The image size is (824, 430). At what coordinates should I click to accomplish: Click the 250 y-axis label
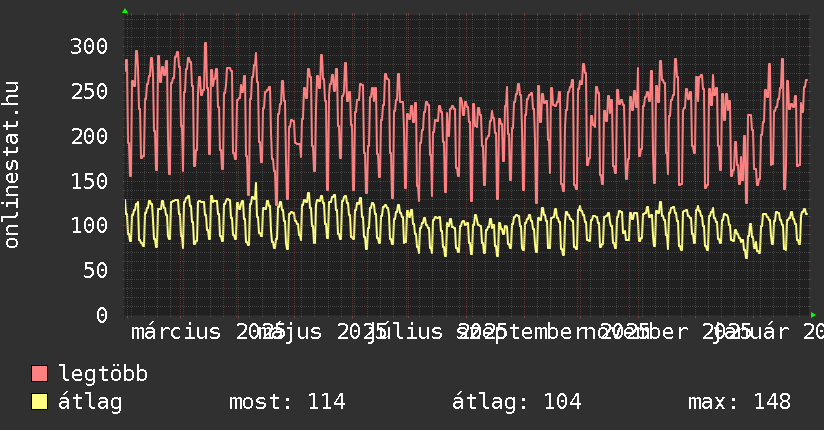pyautogui.click(x=89, y=91)
